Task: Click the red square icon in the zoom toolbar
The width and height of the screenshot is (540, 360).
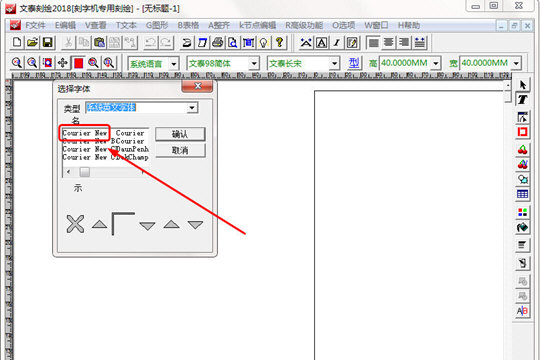Action: pos(79,63)
